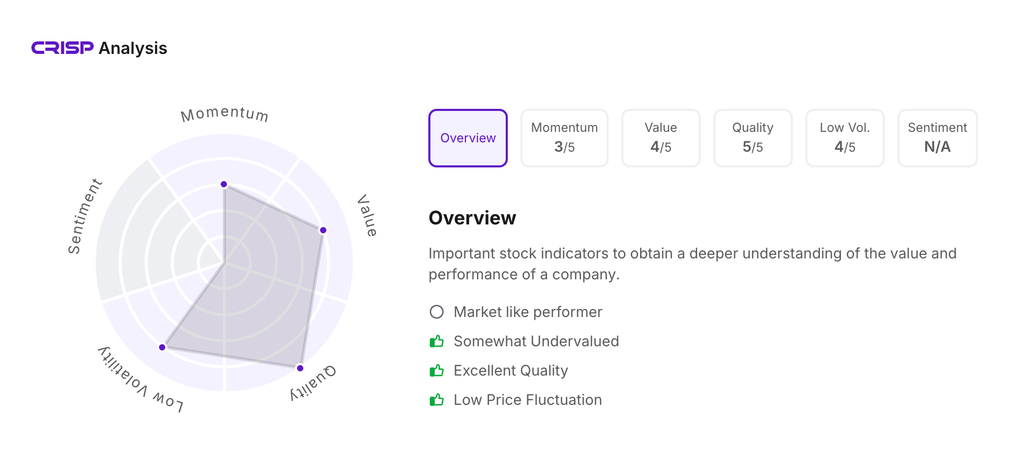
Task: Click the CRISP logo
Action: (62, 48)
